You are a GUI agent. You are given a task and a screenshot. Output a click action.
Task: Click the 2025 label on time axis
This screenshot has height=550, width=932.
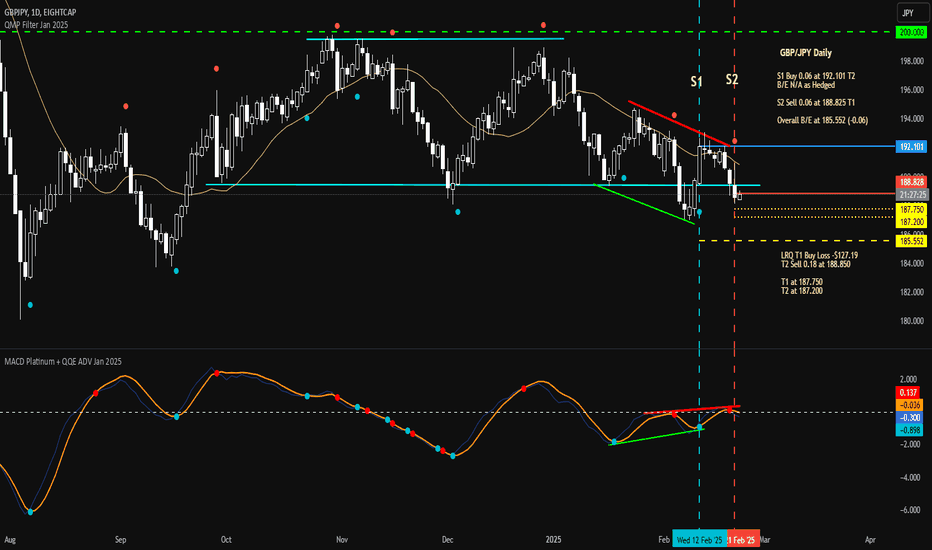(553, 540)
